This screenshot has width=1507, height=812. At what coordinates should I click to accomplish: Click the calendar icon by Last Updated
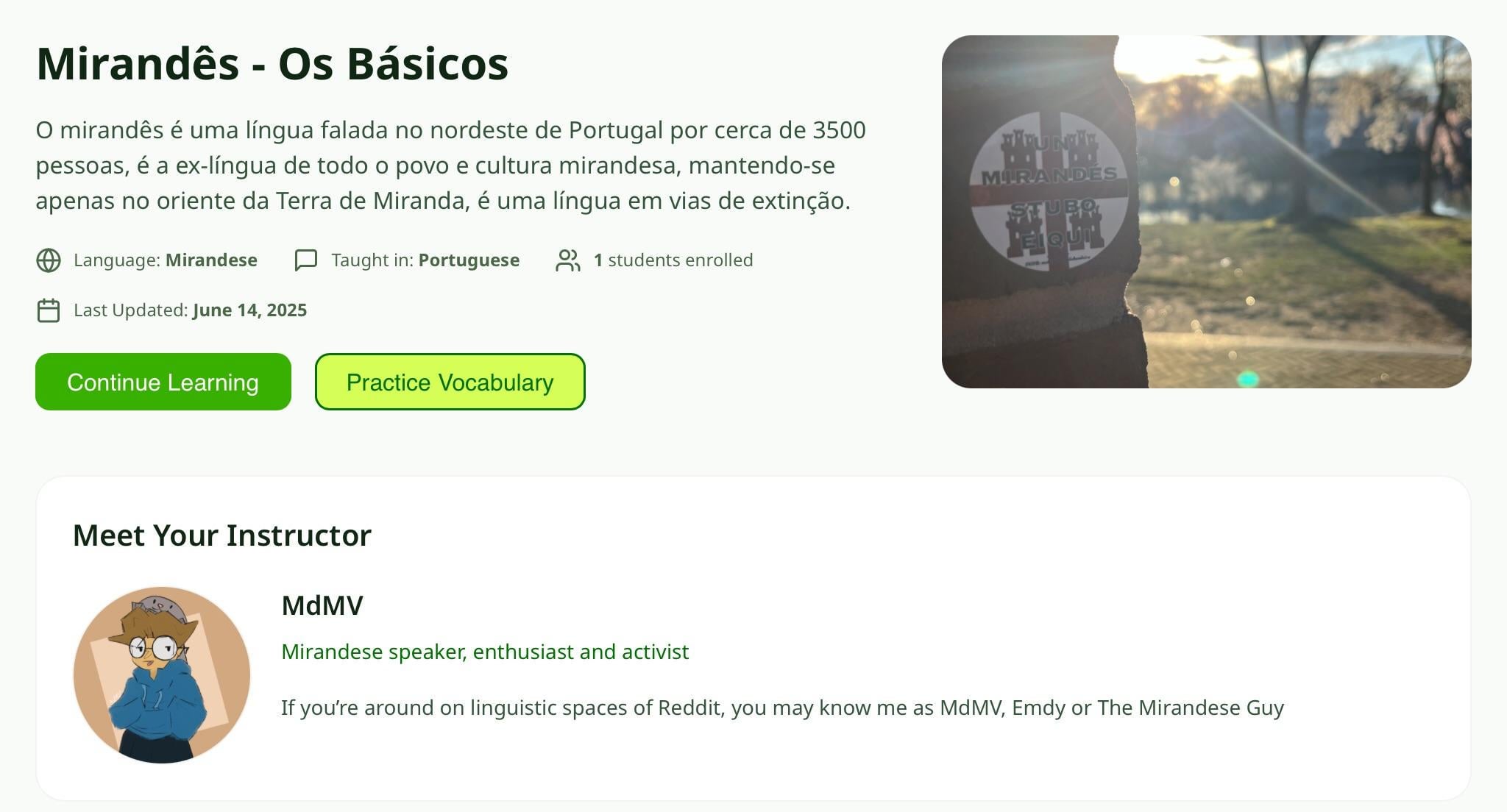pos(49,310)
